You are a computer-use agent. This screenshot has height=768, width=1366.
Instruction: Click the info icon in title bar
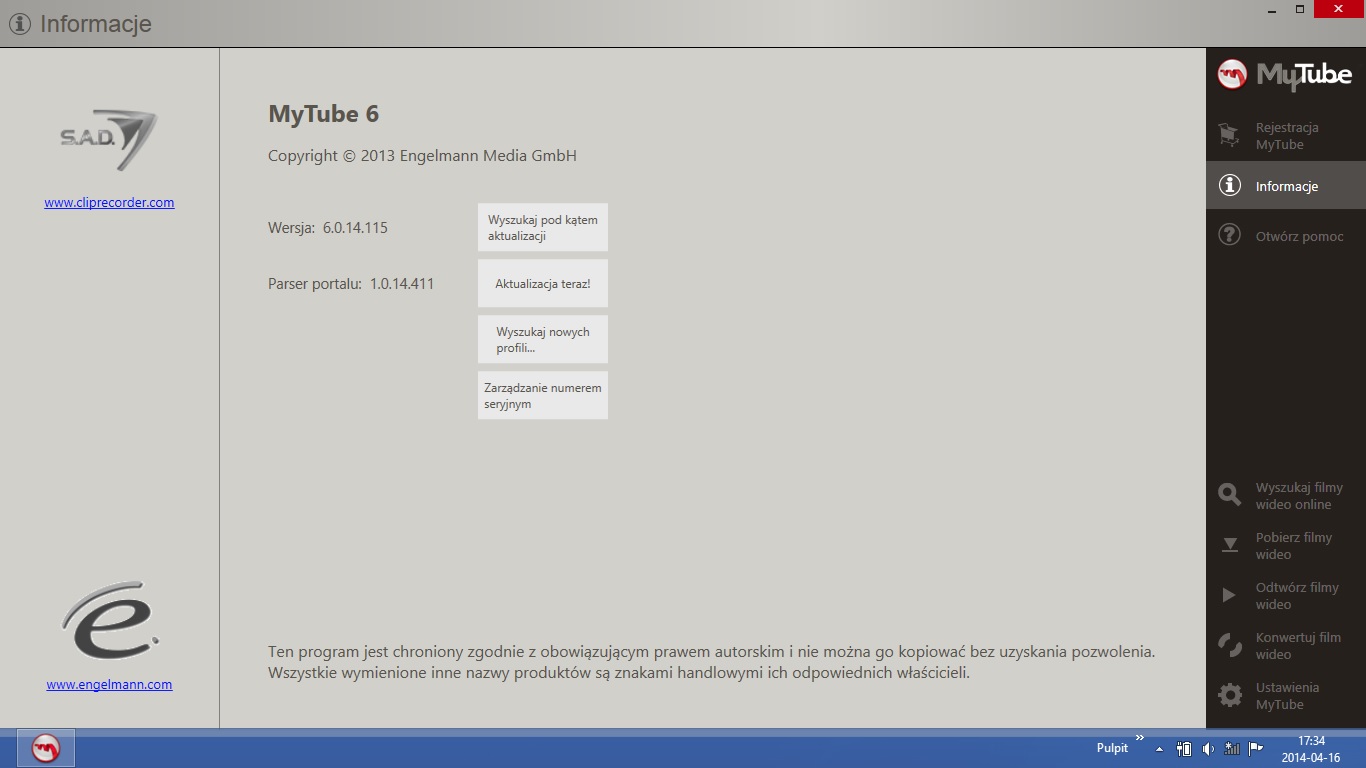click(x=18, y=24)
